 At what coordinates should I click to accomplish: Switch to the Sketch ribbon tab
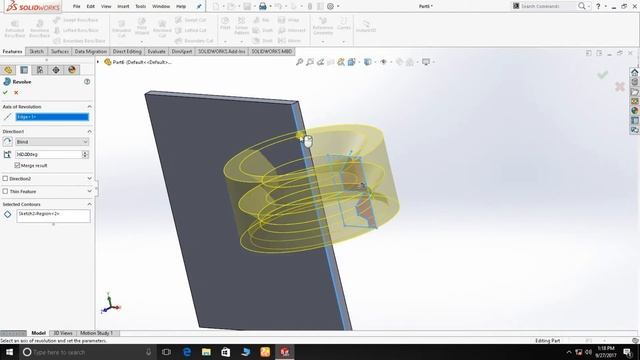(x=36, y=51)
